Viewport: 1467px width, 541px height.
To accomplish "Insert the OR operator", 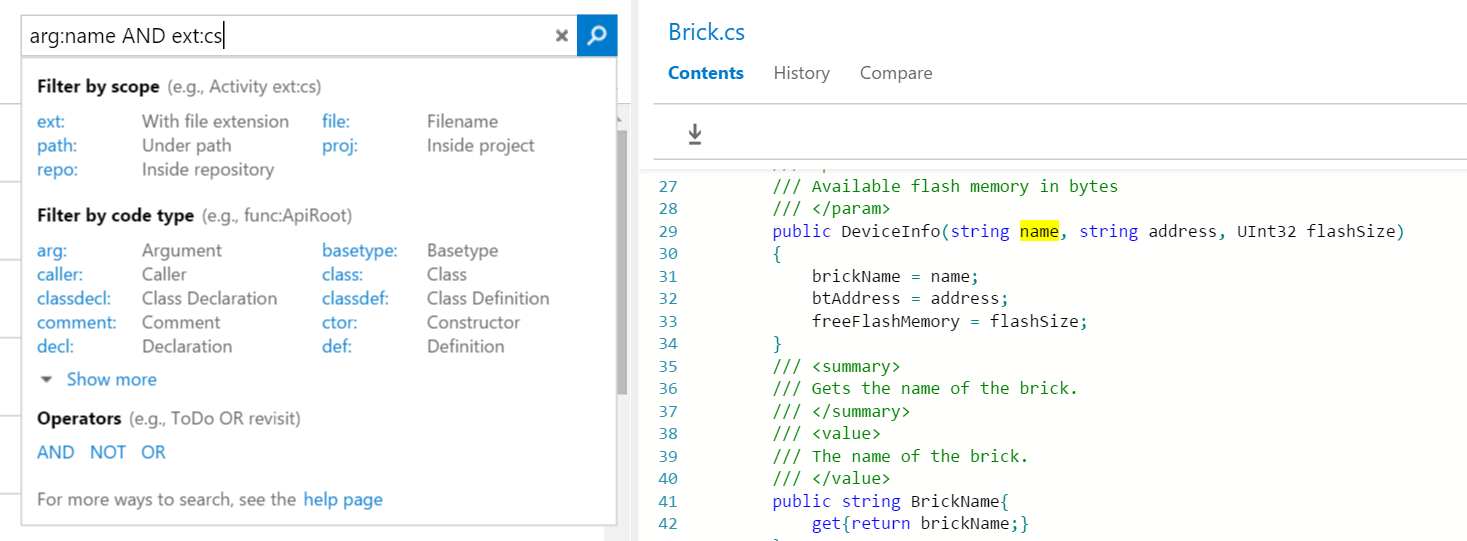I will click(x=153, y=452).
